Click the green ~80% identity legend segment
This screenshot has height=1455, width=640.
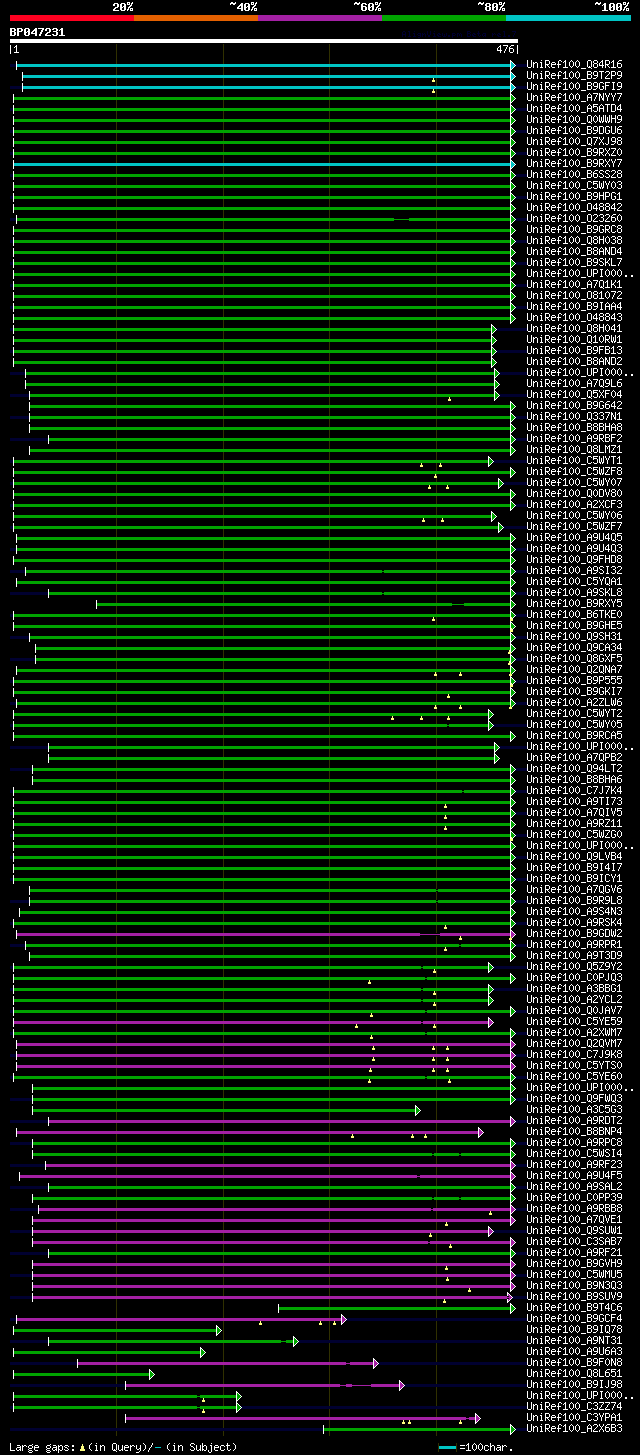[x=444, y=18]
